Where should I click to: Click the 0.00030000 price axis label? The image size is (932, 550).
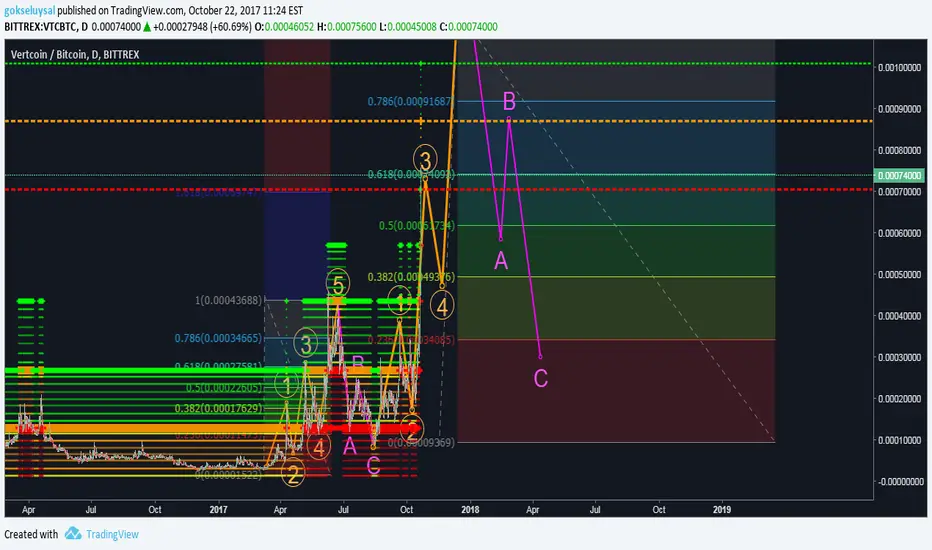(899, 357)
